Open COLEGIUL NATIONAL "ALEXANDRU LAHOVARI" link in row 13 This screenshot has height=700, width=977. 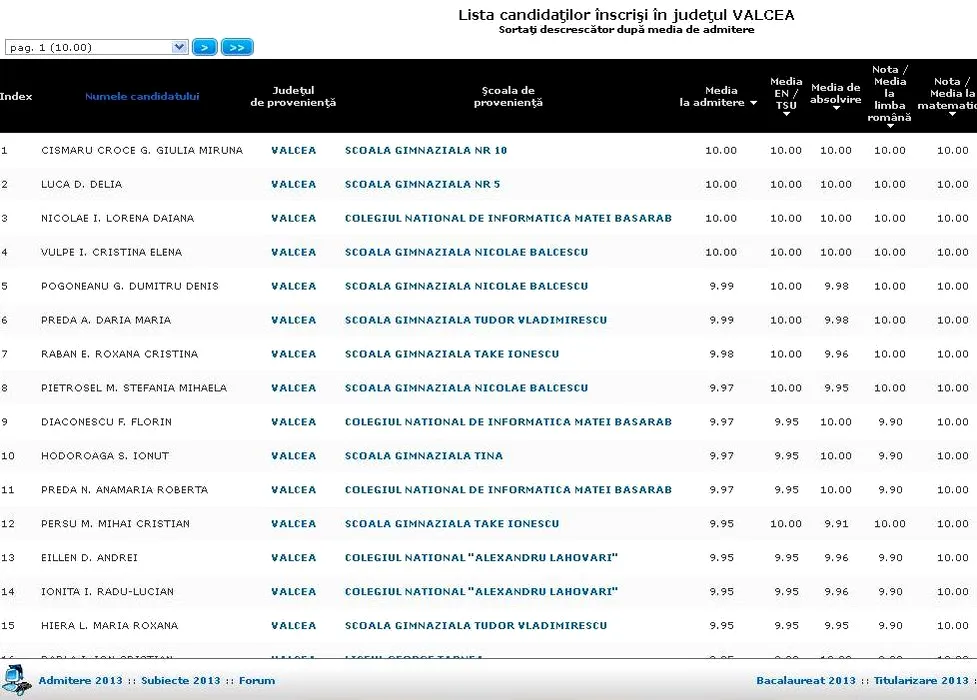point(481,558)
